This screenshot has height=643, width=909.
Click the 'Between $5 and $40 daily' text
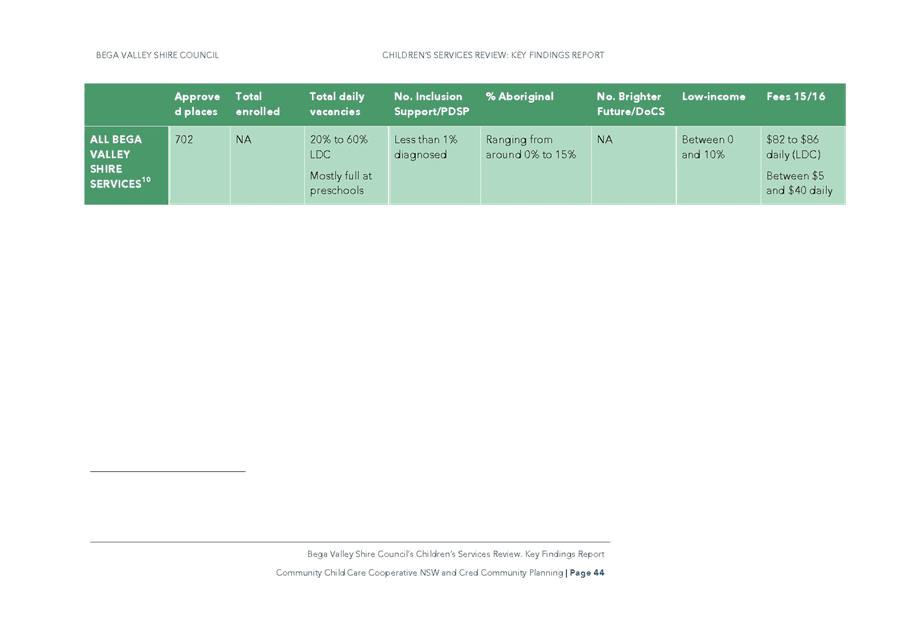[x=799, y=183]
